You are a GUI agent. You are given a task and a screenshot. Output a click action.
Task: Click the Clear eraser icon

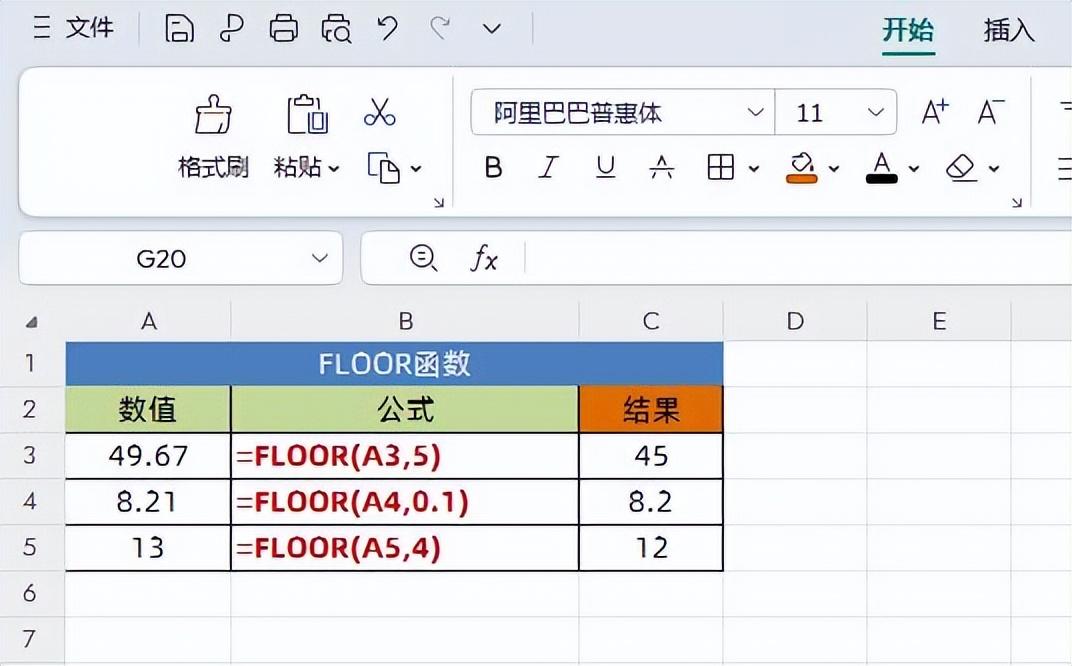(961, 168)
